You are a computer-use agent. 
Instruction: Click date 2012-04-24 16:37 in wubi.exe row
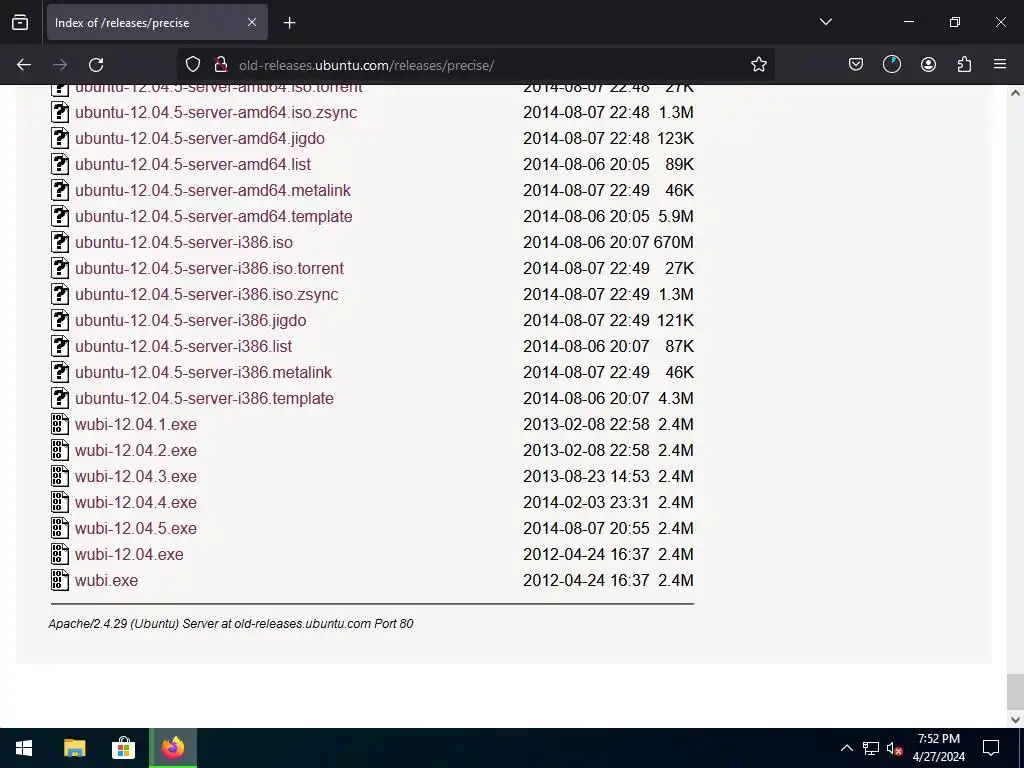[586, 581]
